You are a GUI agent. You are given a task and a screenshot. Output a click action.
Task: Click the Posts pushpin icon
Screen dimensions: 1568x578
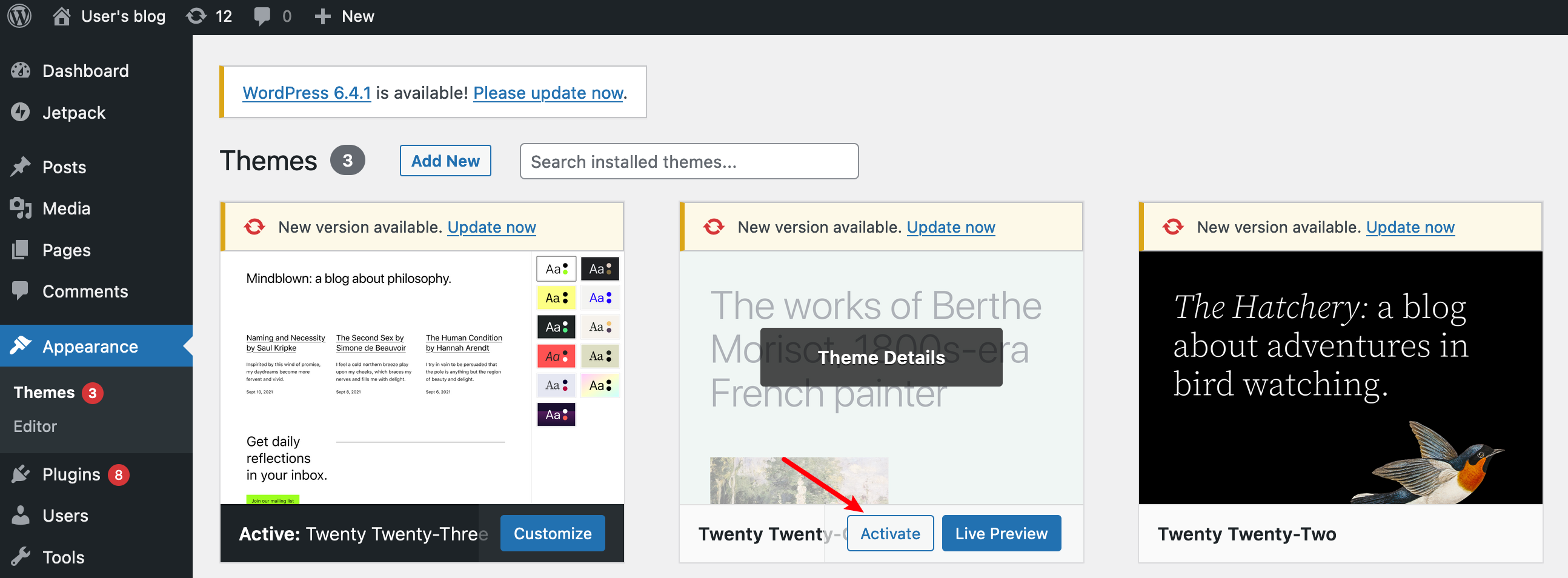[x=21, y=167]
